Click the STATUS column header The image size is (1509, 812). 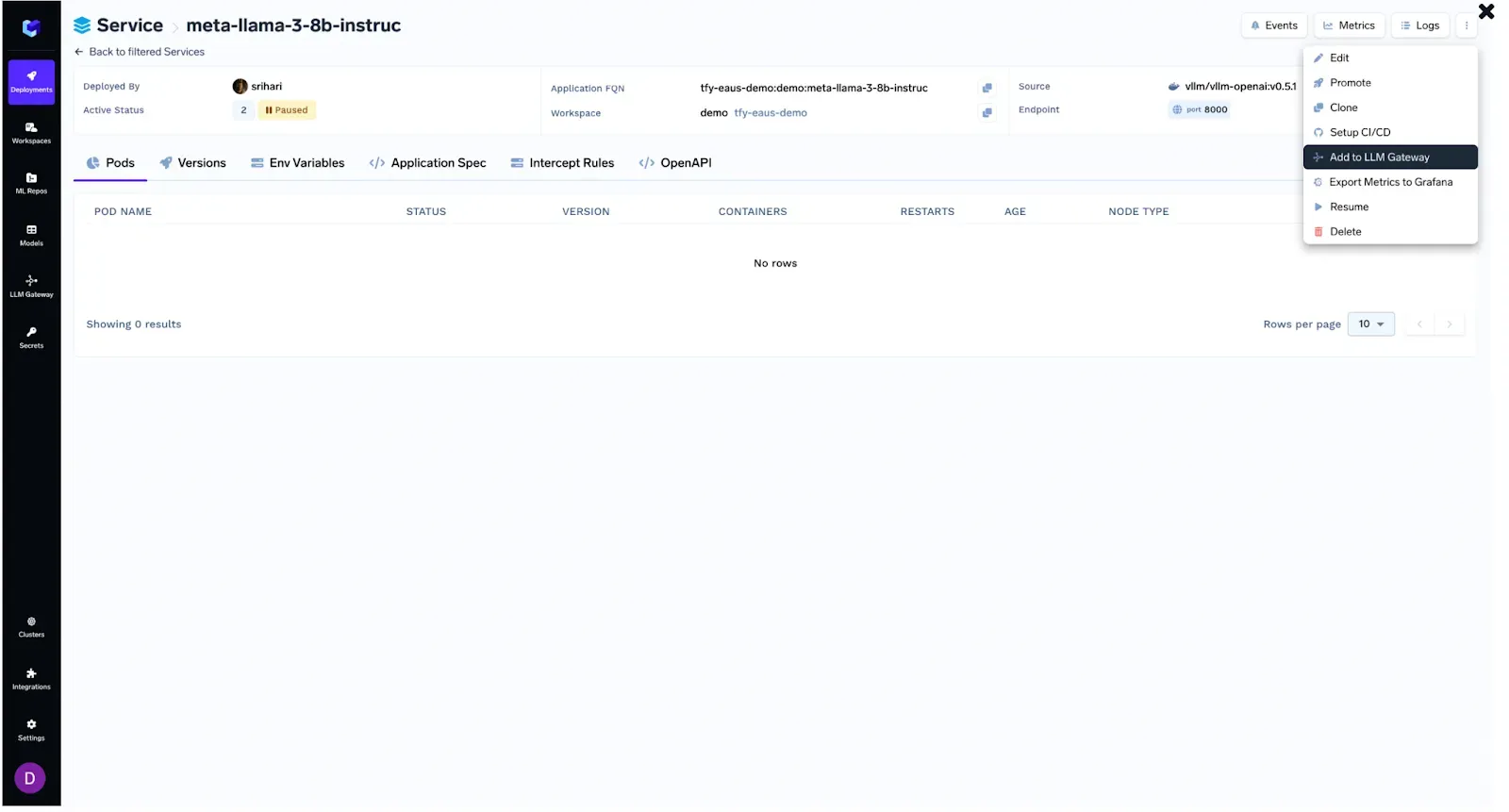426,212
